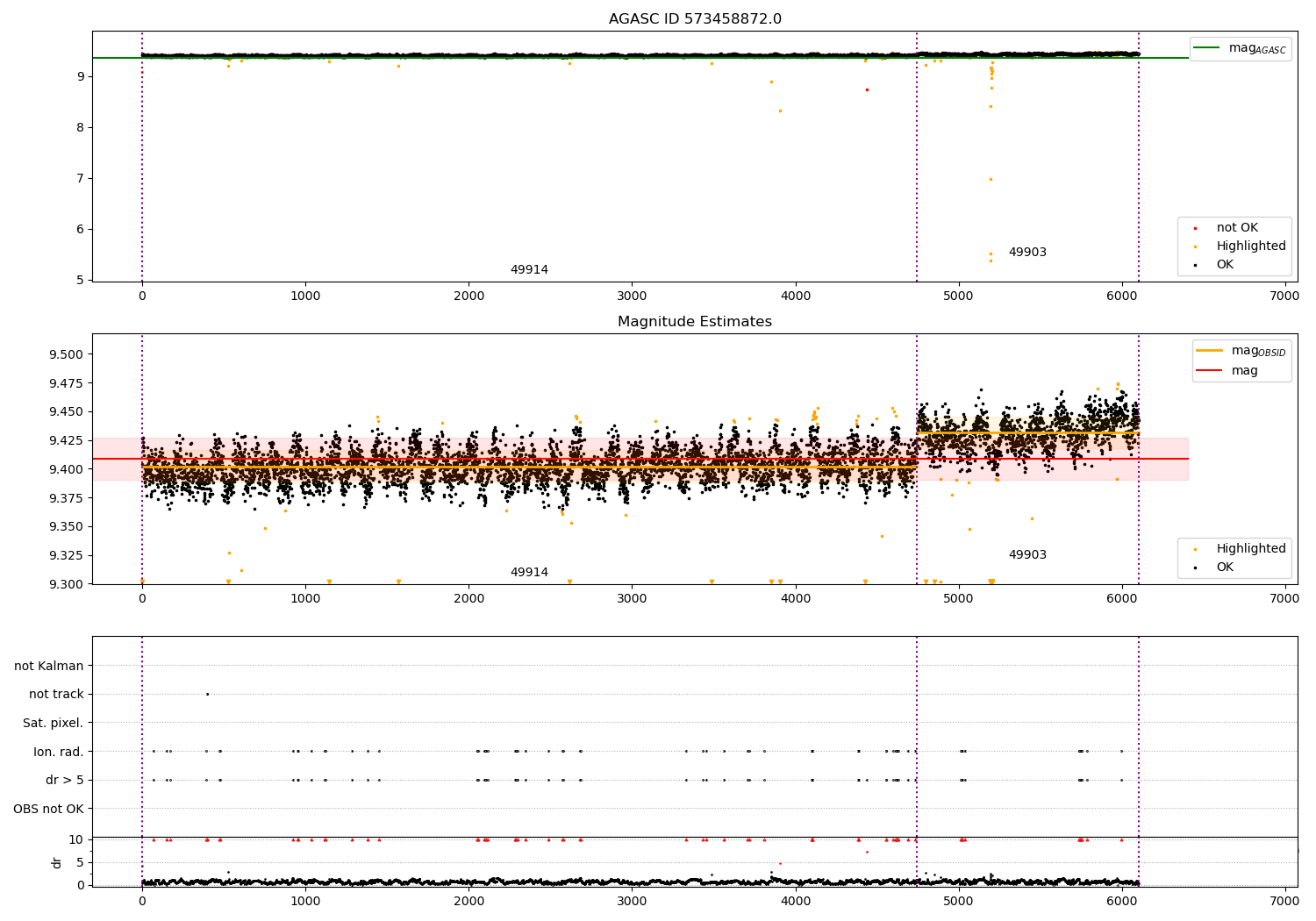Click the 'dr' y-axis label at bottom

point(57,862)
